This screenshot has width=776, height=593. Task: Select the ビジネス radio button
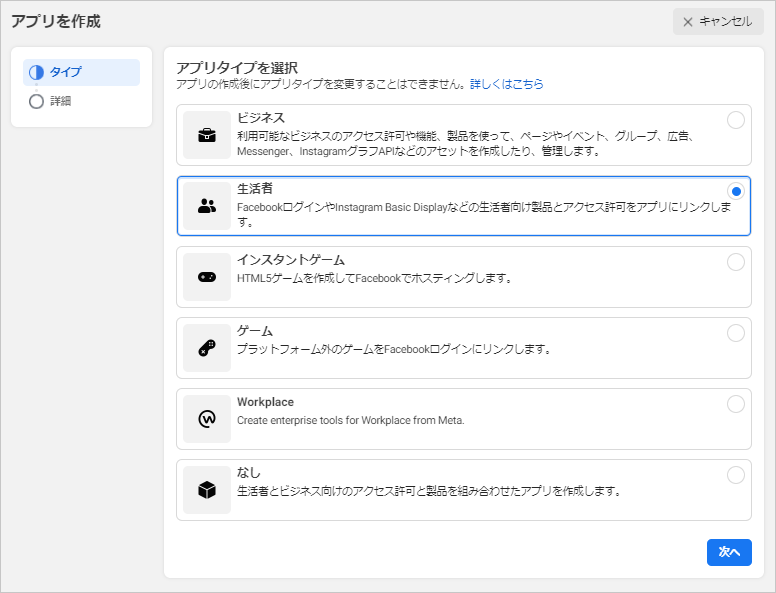pyautogui.click(x=736, y=120)
